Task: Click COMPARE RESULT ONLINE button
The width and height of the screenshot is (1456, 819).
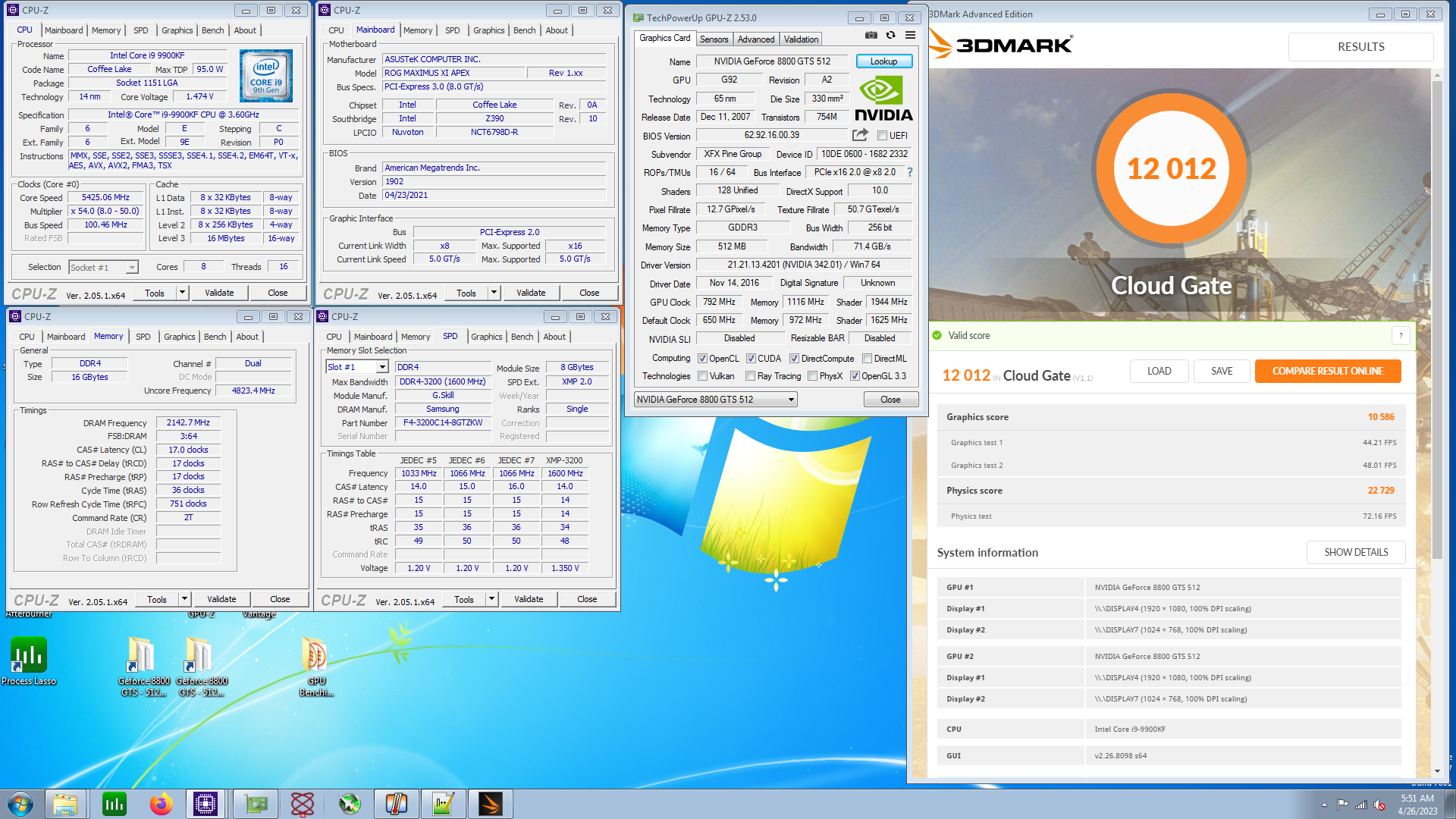Action: 1328,371
